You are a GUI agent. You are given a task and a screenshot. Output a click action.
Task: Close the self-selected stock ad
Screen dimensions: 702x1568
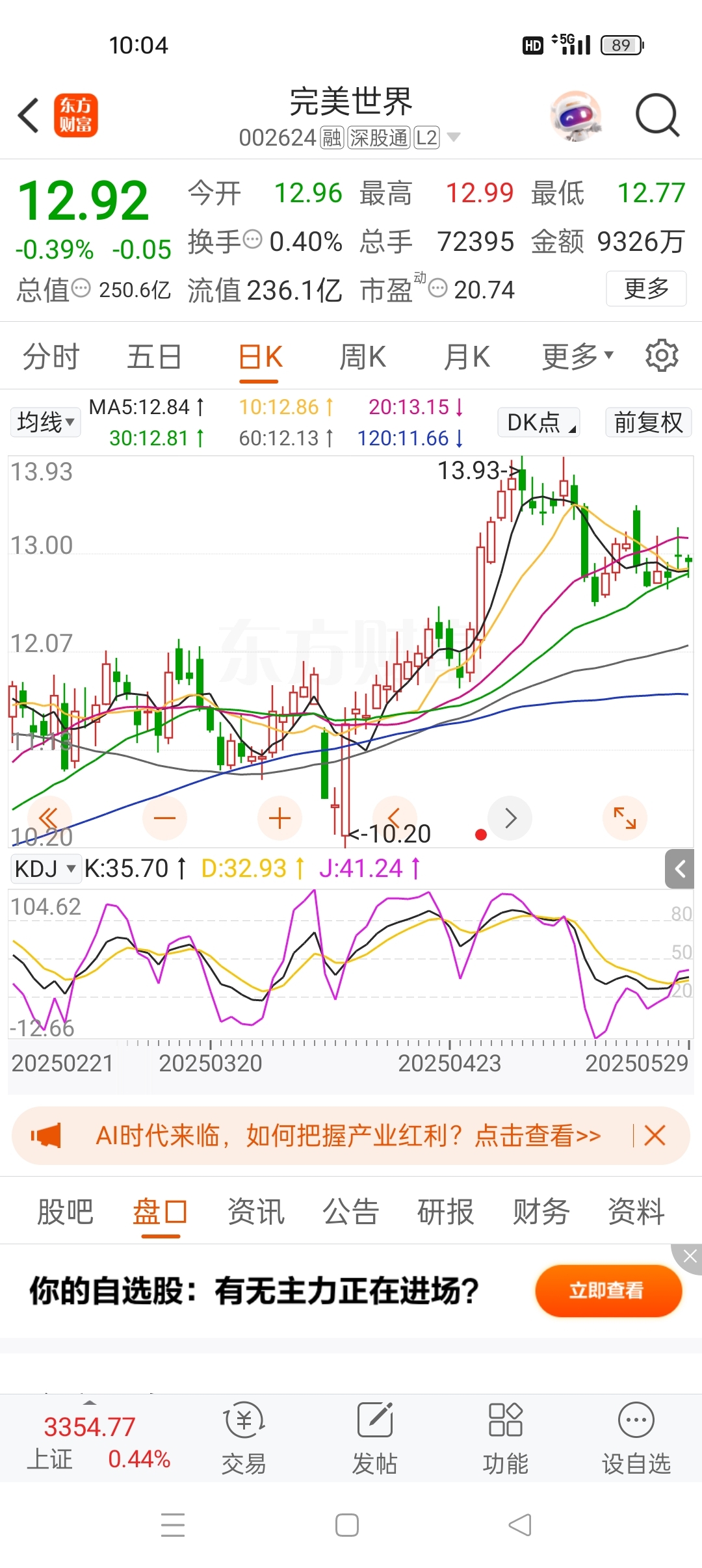tap(689, 1257)
